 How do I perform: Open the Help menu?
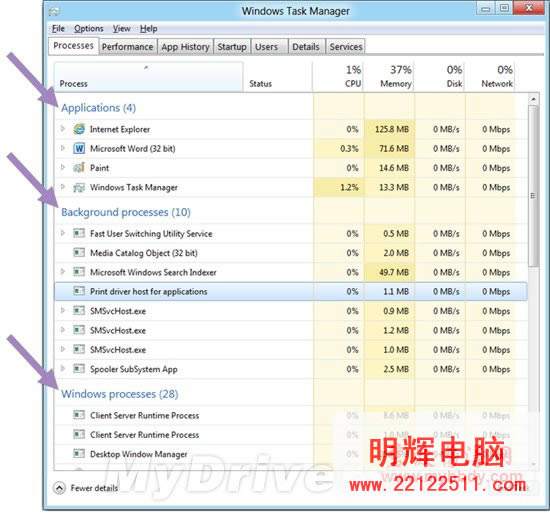(x=149, y=29)
